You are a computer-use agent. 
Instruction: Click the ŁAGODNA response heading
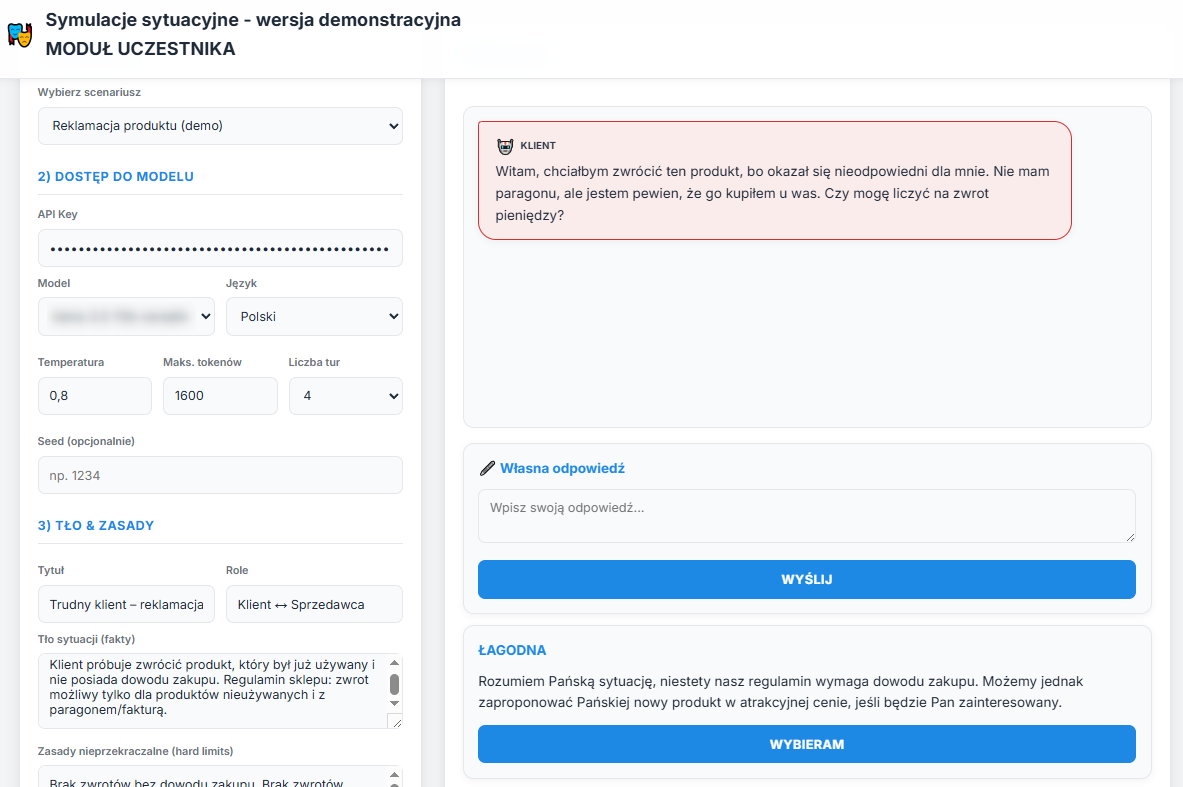point(512,650)
